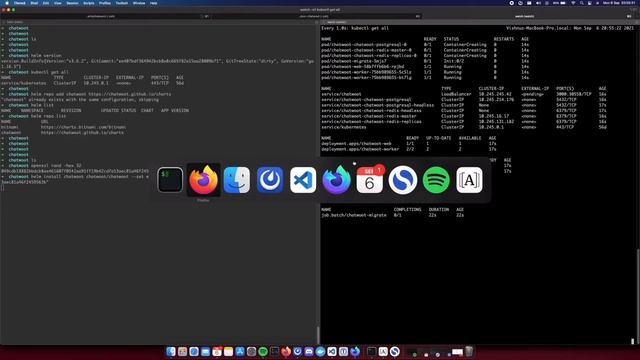Click the LoadBalancer type cell in watch pane
Image resolution: width=640 pixels, height=360 pixels.
[456, 94]
